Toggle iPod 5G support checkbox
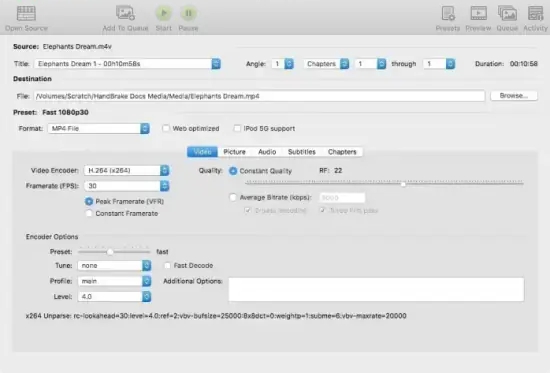Screen dimensions: 550x373 point(237,128)
